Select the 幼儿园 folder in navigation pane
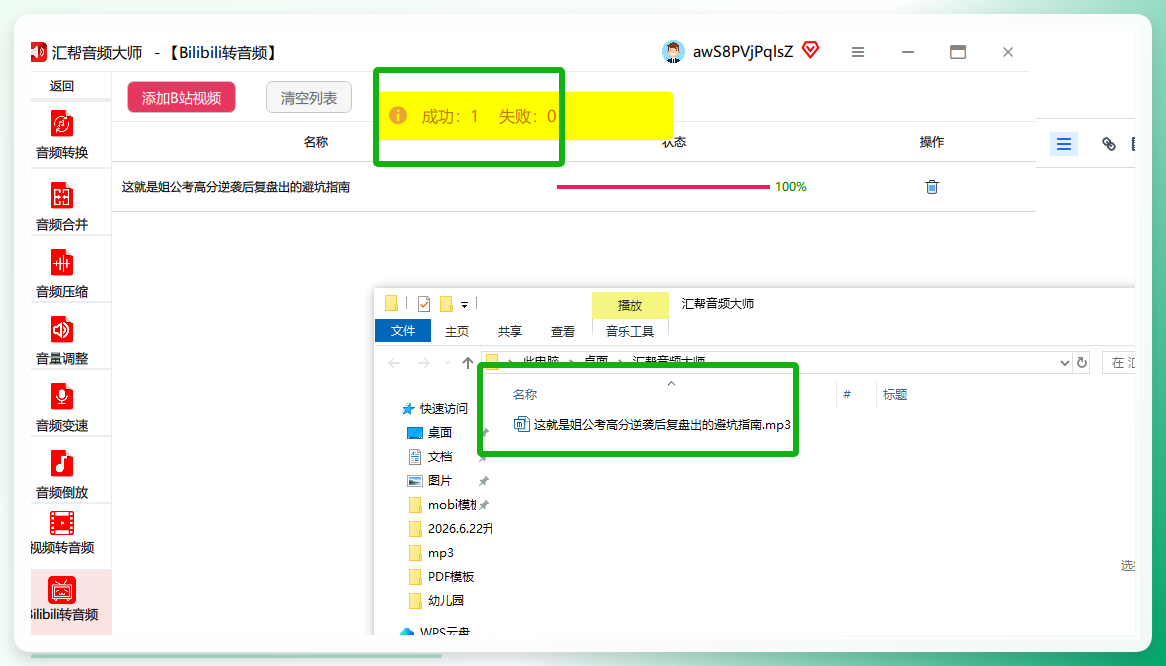 (437, 600)
